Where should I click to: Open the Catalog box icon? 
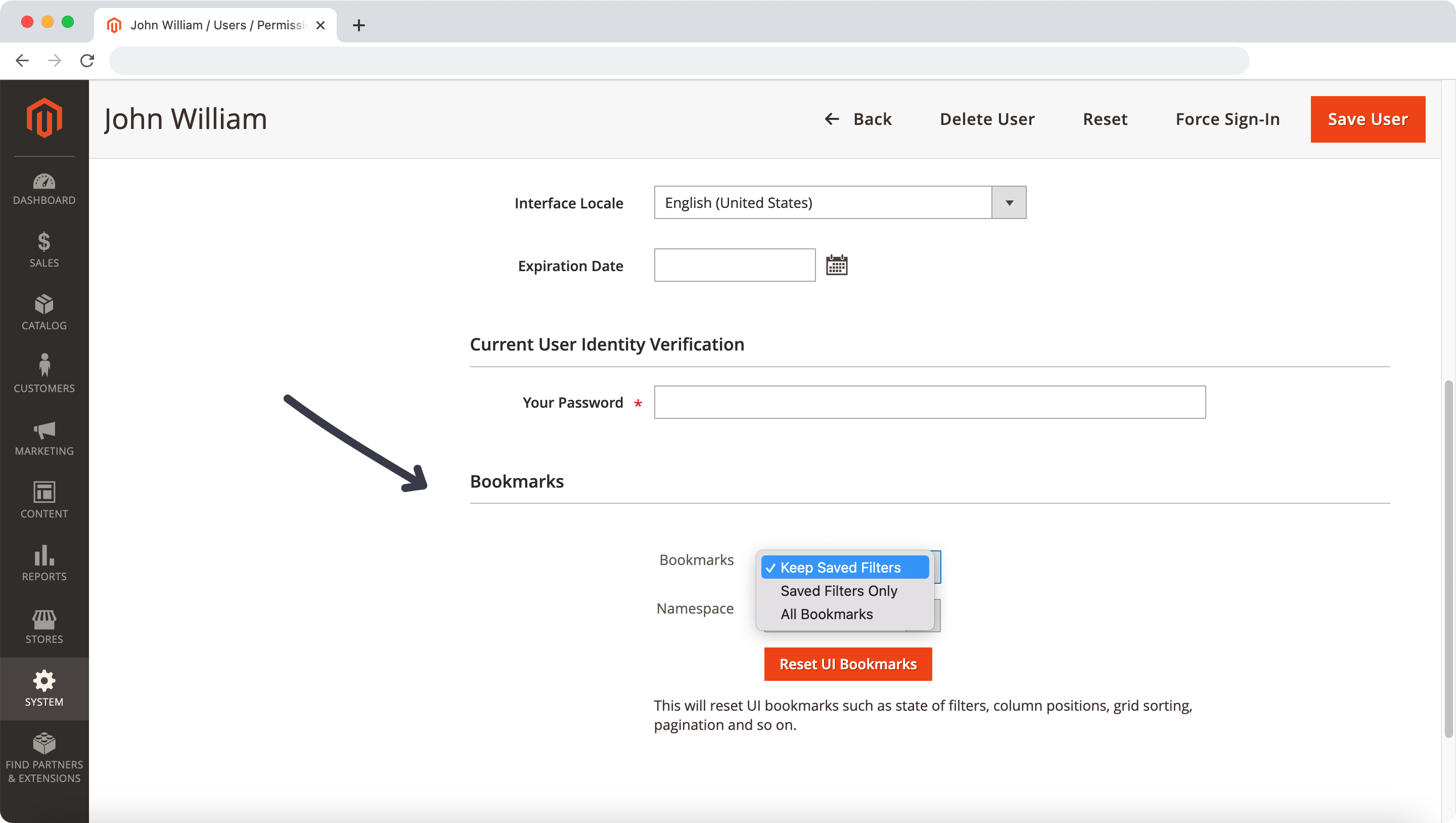coord(44,312)
